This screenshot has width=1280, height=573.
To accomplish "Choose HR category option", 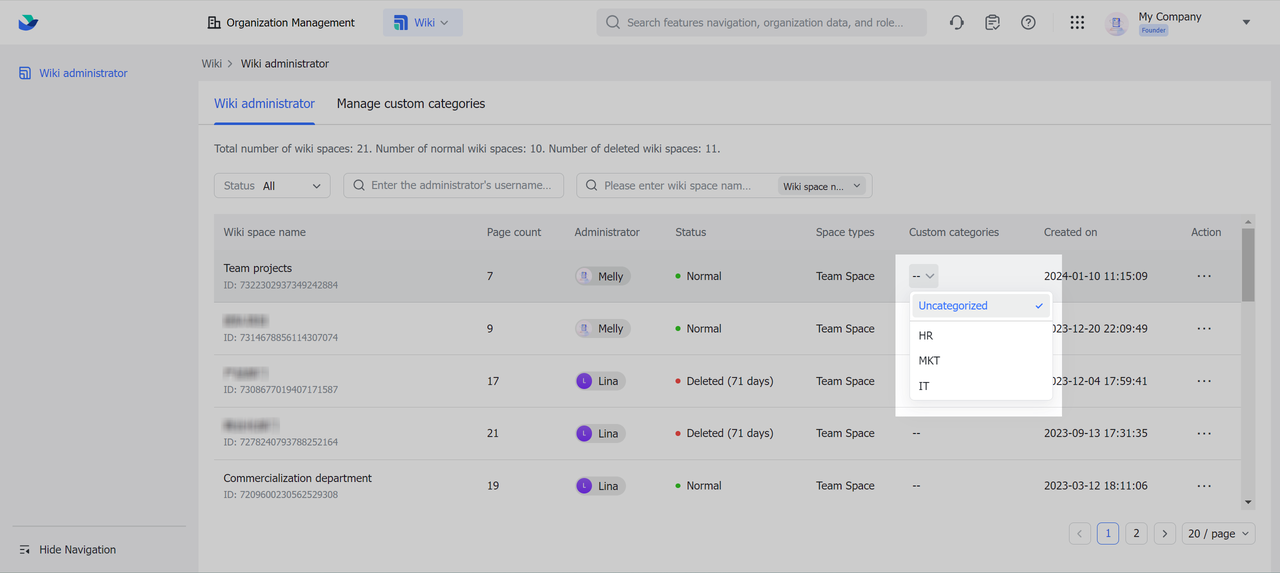I will 981,336.
